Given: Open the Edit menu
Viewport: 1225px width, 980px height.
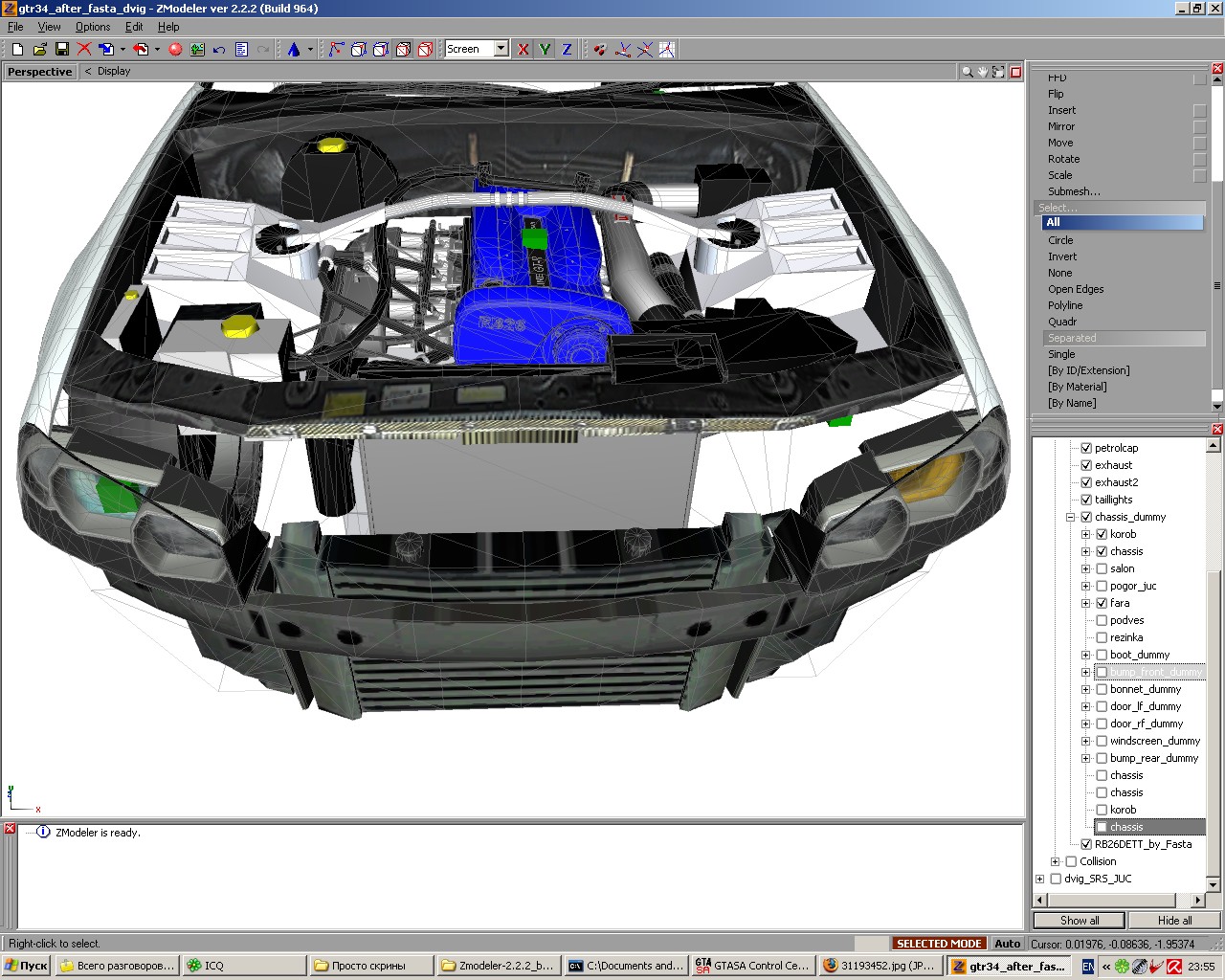Looking at the screenshot, I should point(134,27).
